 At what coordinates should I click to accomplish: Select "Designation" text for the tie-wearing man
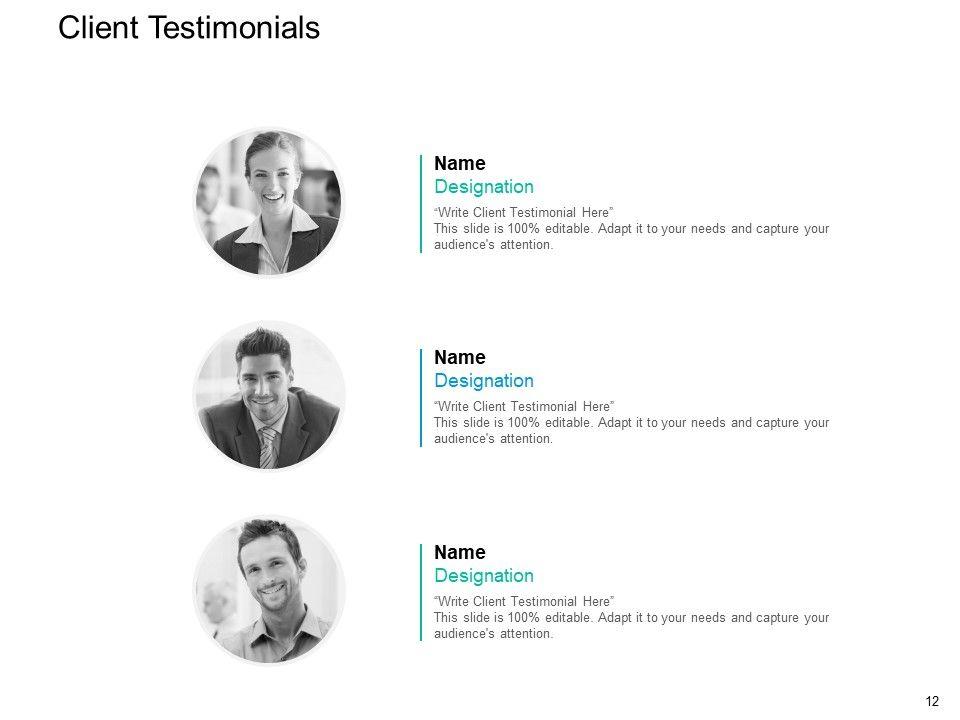click(x=484, y=381)
